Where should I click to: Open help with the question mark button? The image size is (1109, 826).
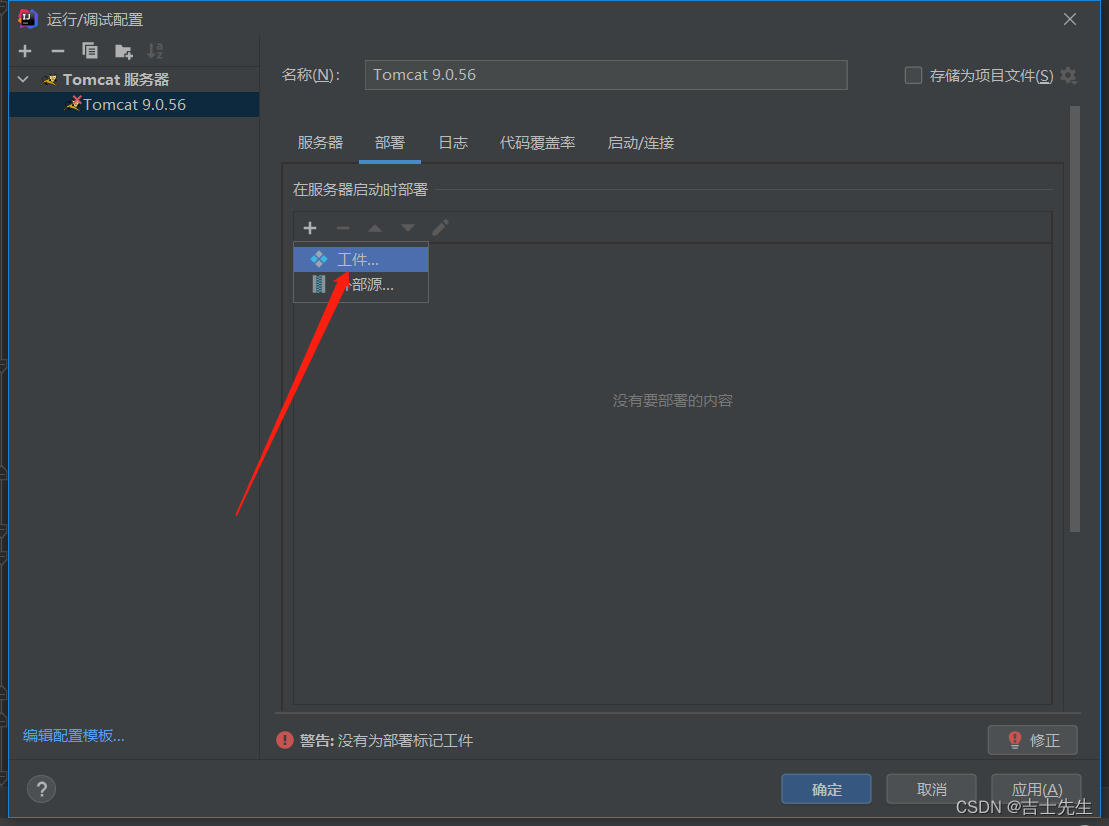(x=41, y=789)
